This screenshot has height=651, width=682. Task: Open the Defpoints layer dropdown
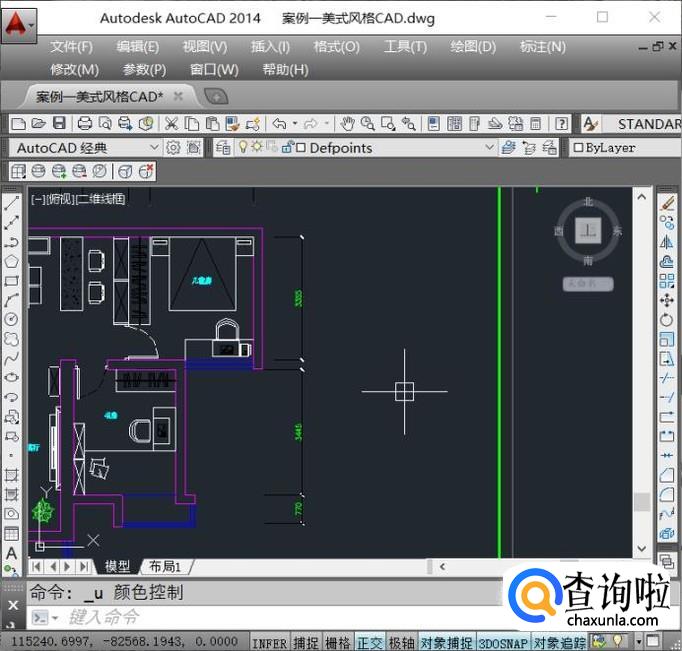point(489,147)
